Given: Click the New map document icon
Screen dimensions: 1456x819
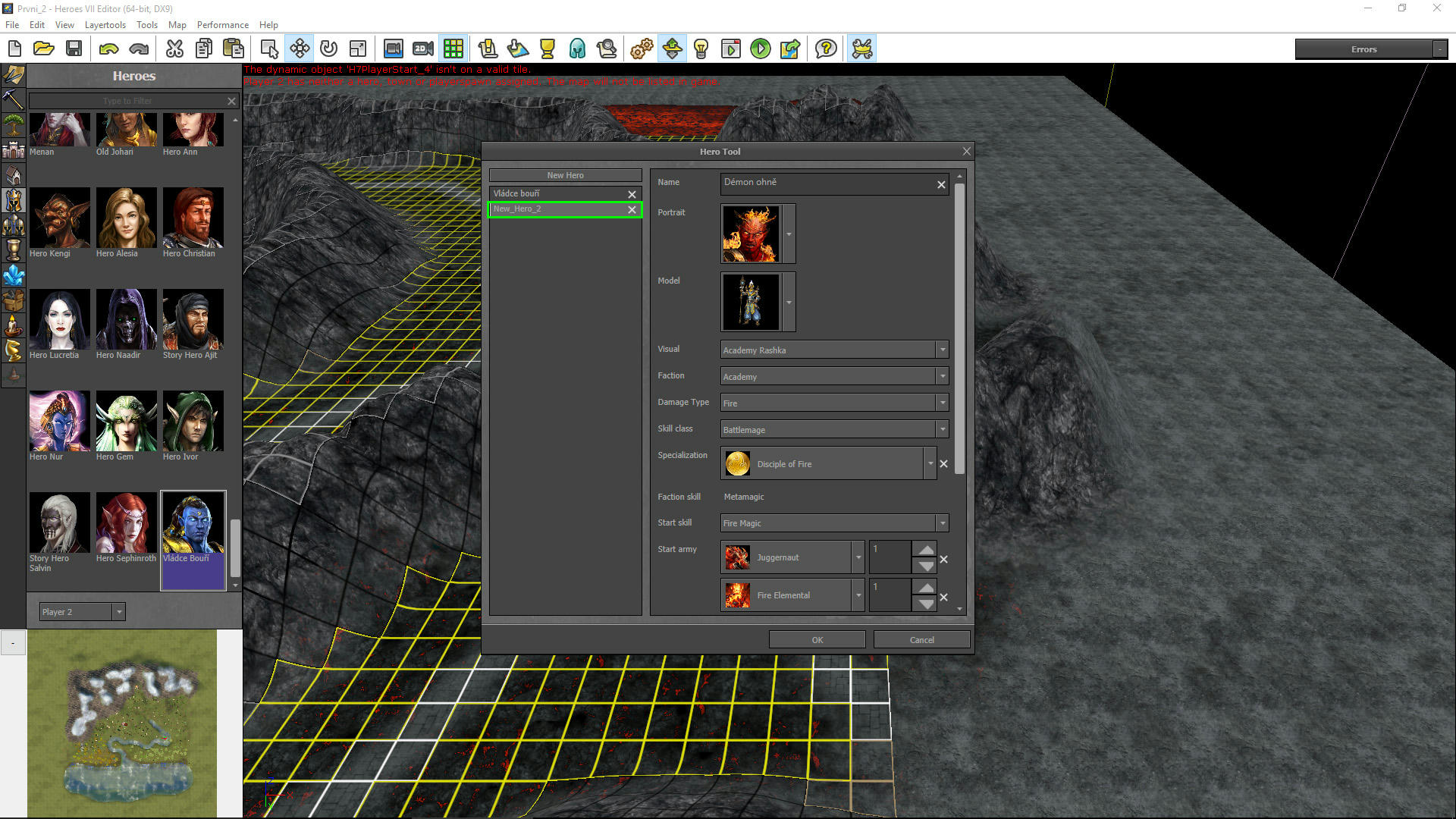Looking at the screenshot, I should [14, 49].
